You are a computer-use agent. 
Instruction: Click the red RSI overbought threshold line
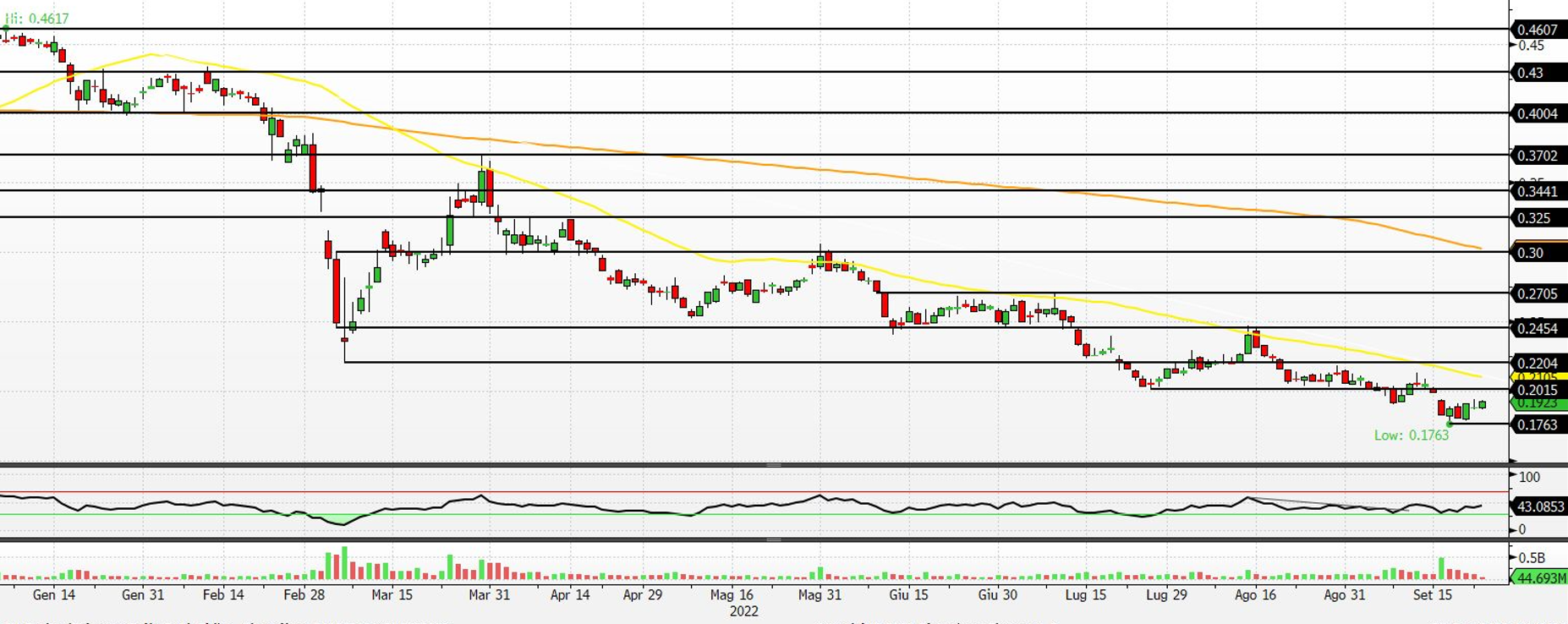[754, 491]
